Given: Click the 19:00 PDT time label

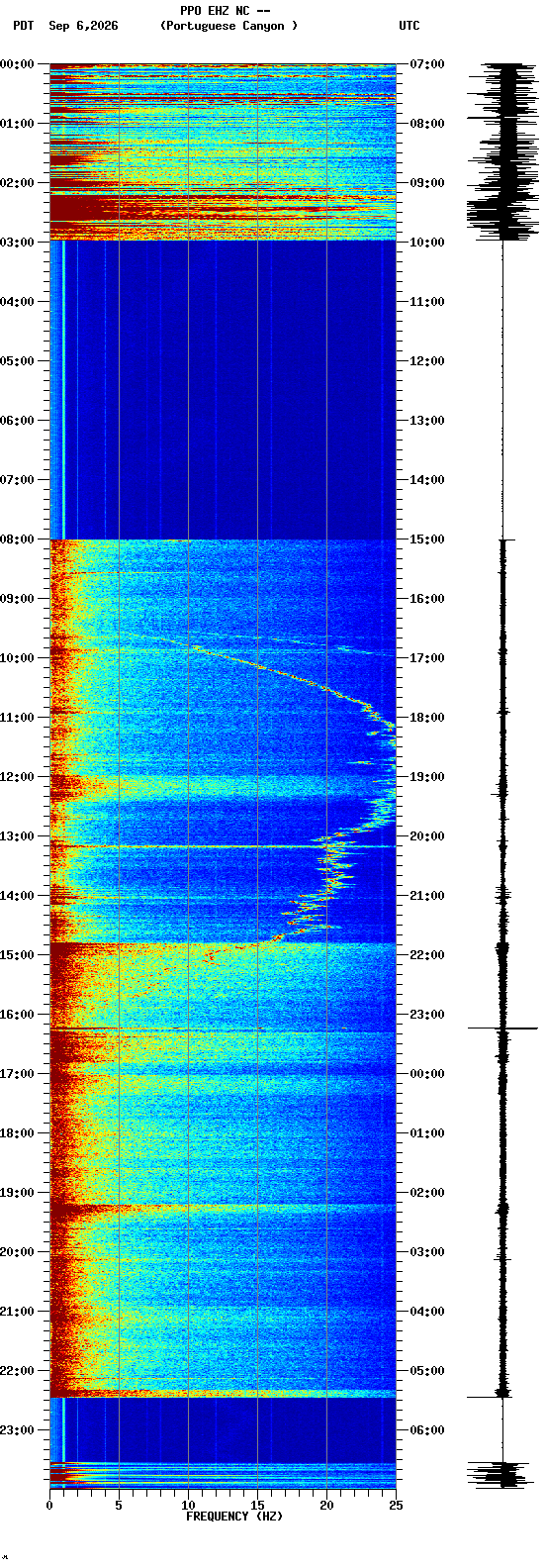Looking at the screenshot, I should [17, 1193].
